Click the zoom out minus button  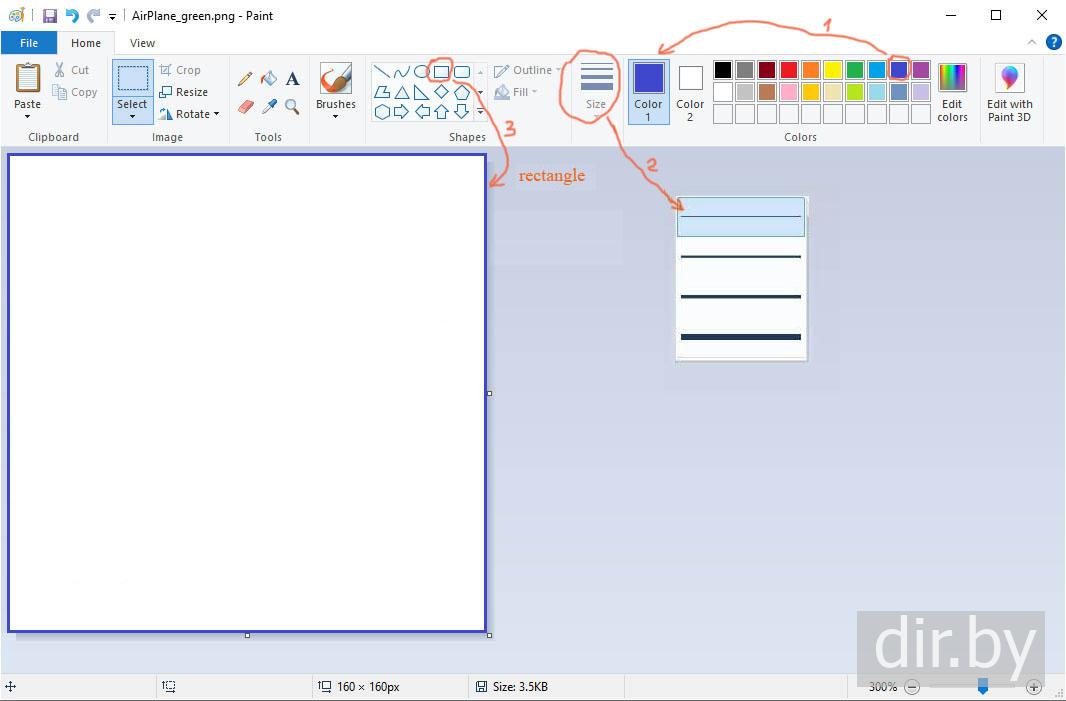point(912,687)
